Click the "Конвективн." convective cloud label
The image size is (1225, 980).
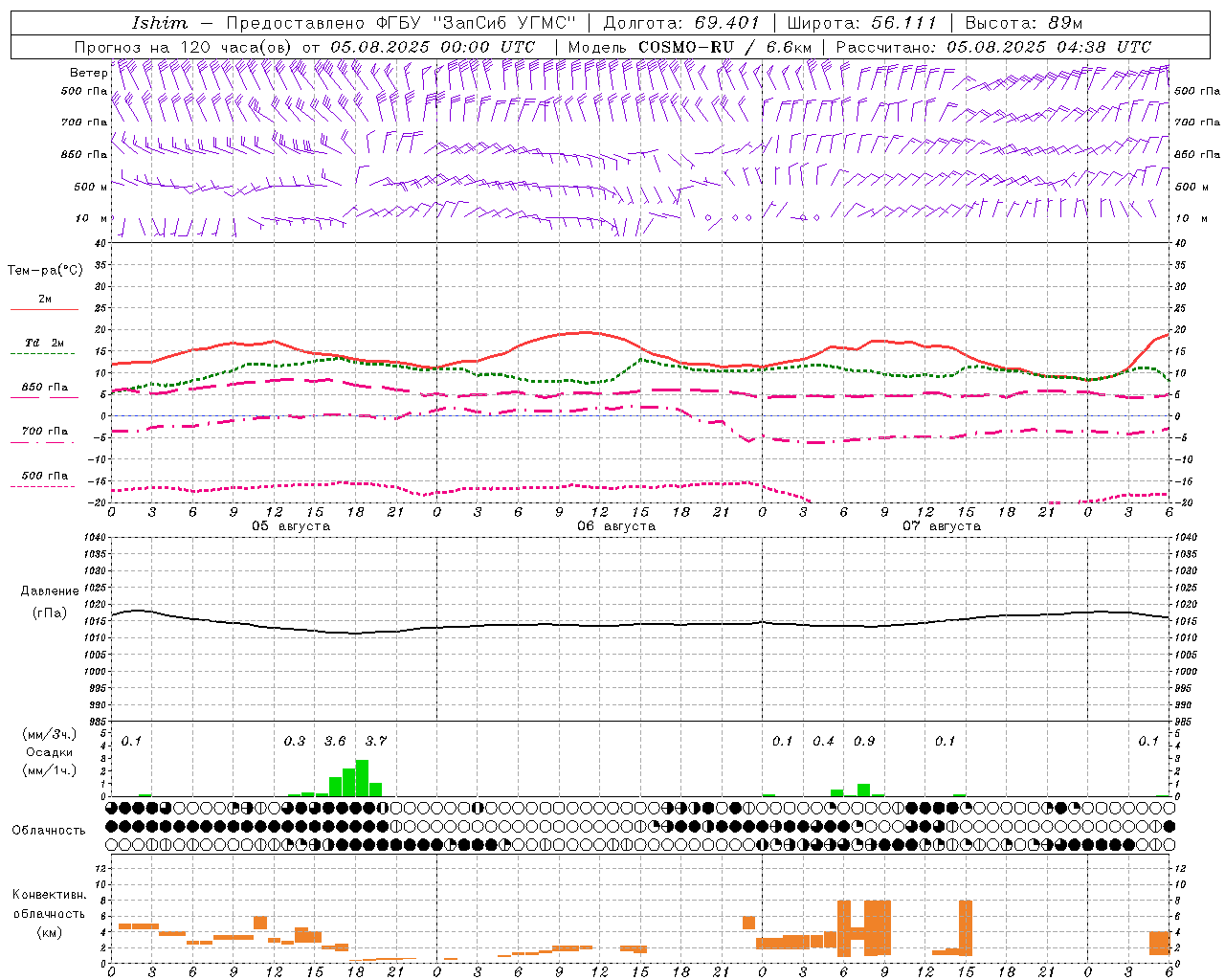tap(49, 895)
